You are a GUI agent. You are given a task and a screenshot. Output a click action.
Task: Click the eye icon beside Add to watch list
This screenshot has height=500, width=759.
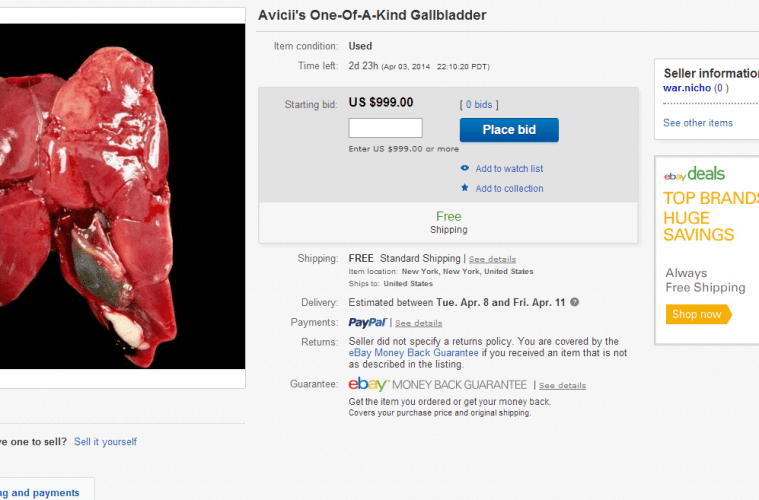tap(465, 168)
